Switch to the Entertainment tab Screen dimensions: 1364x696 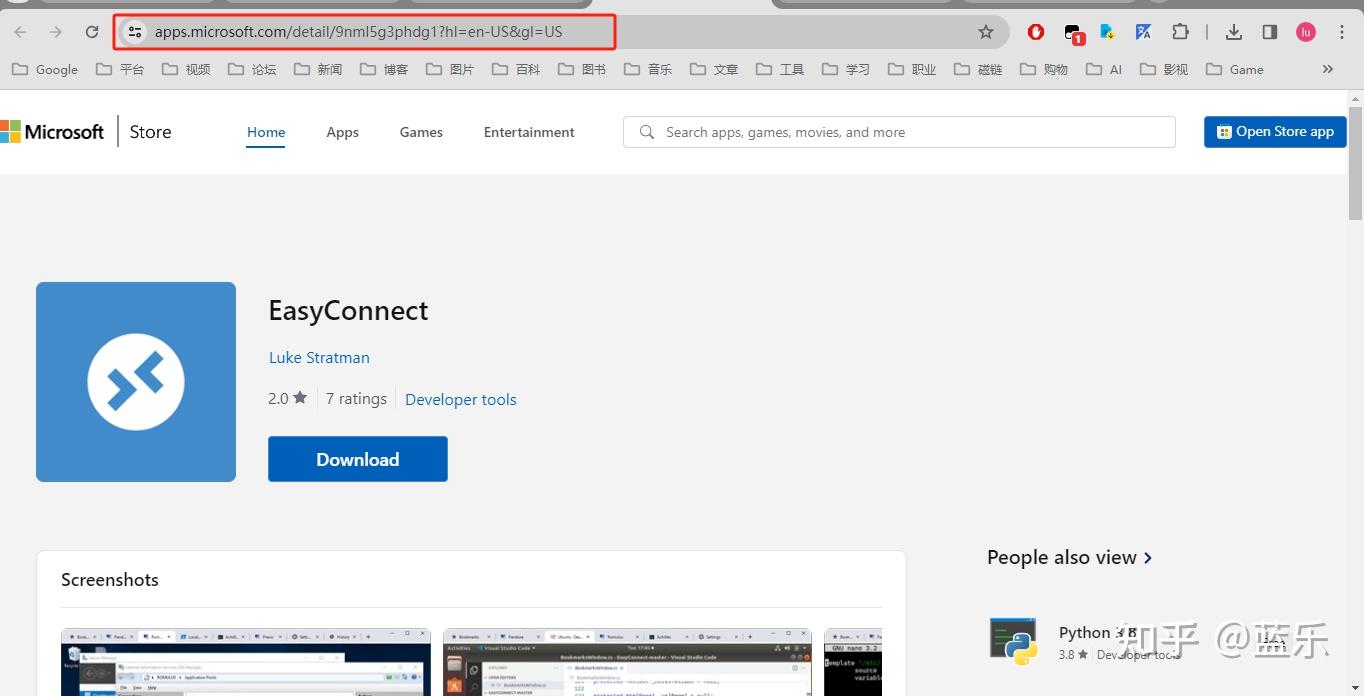[x=528, y=131]
